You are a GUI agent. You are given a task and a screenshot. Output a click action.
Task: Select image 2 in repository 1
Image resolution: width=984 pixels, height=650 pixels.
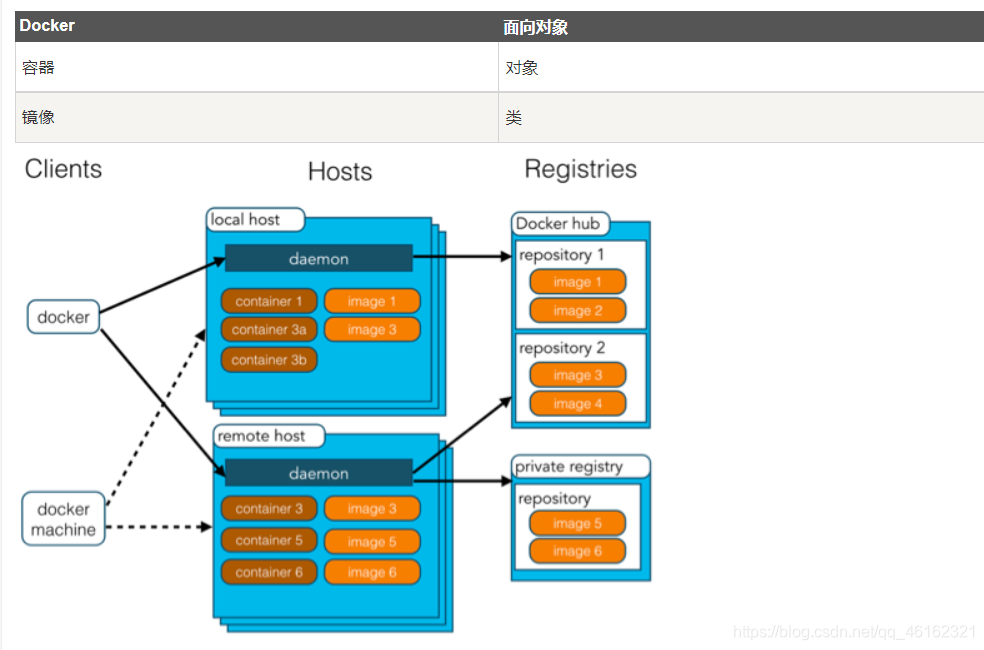(578, 311)
